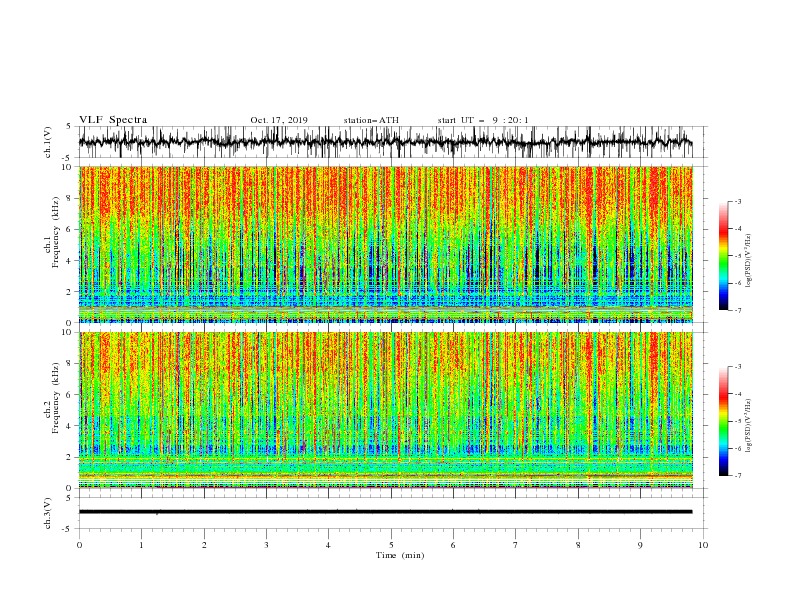Click the ch.2 spectrogram panel

point(385,410)
